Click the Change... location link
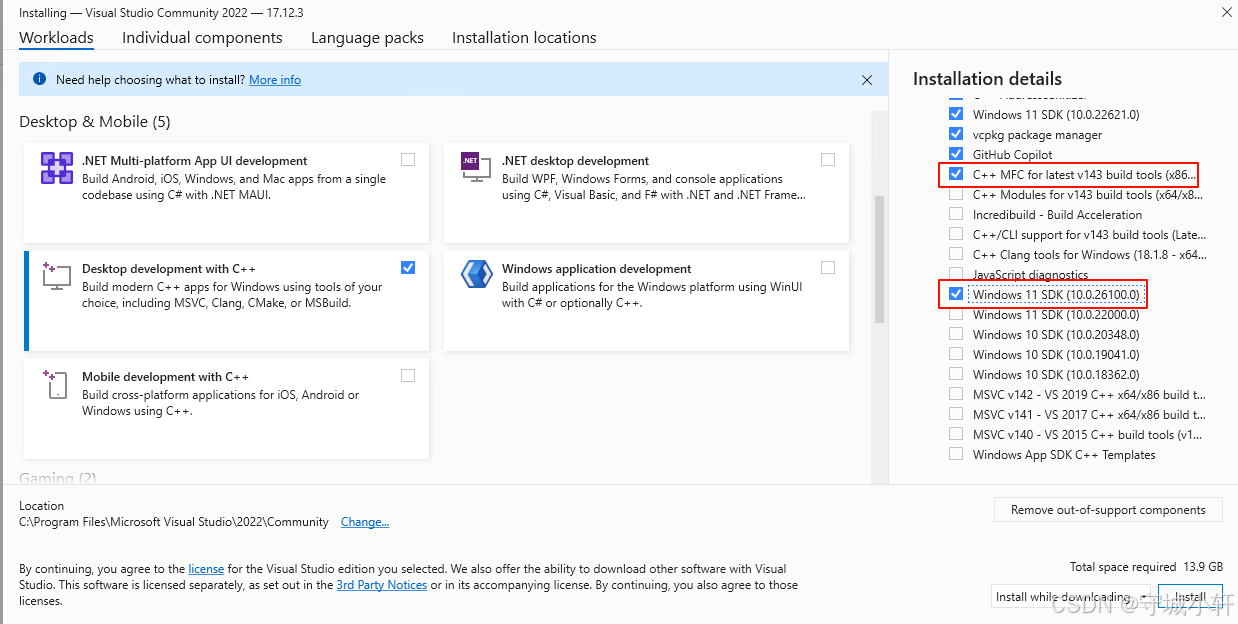 [365, 522]
